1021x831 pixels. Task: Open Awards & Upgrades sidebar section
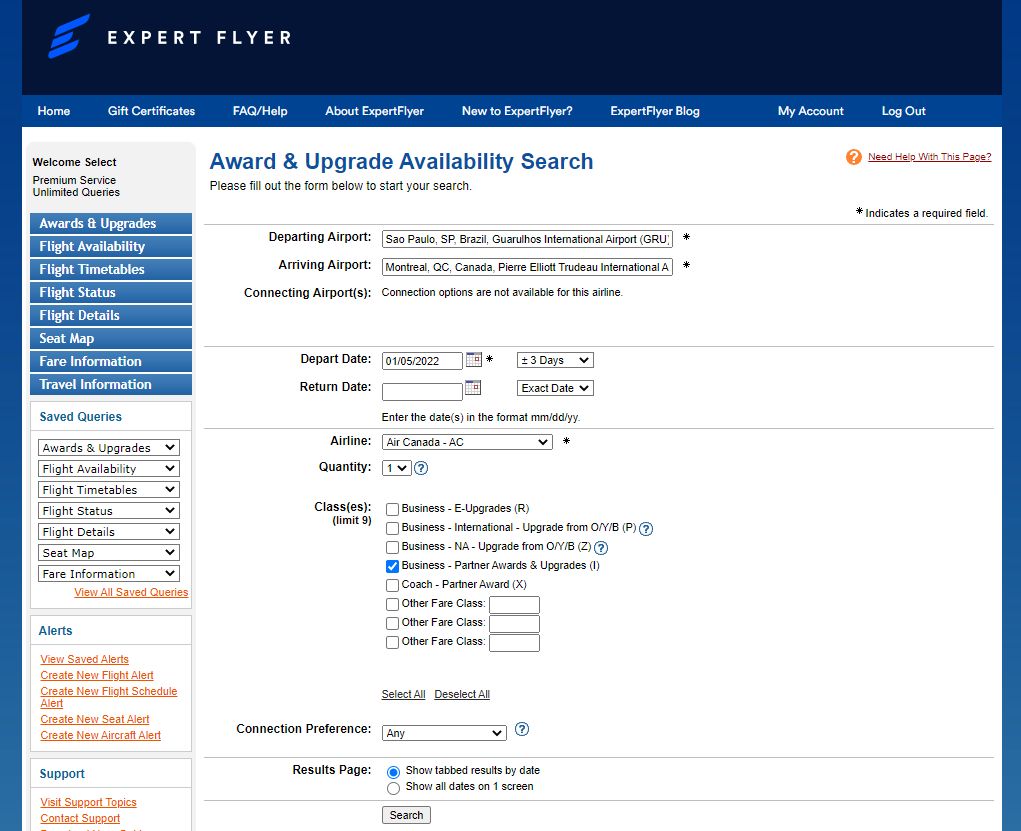coord(111,223)
